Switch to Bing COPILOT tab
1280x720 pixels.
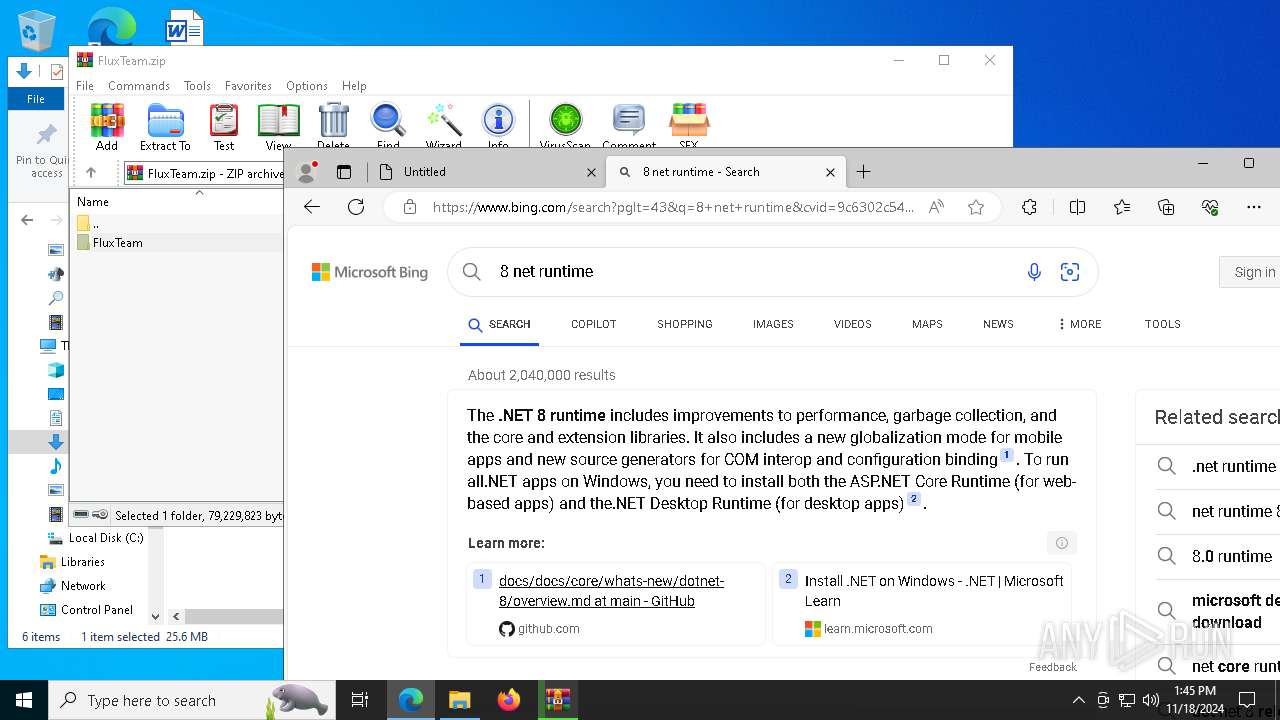593,324
